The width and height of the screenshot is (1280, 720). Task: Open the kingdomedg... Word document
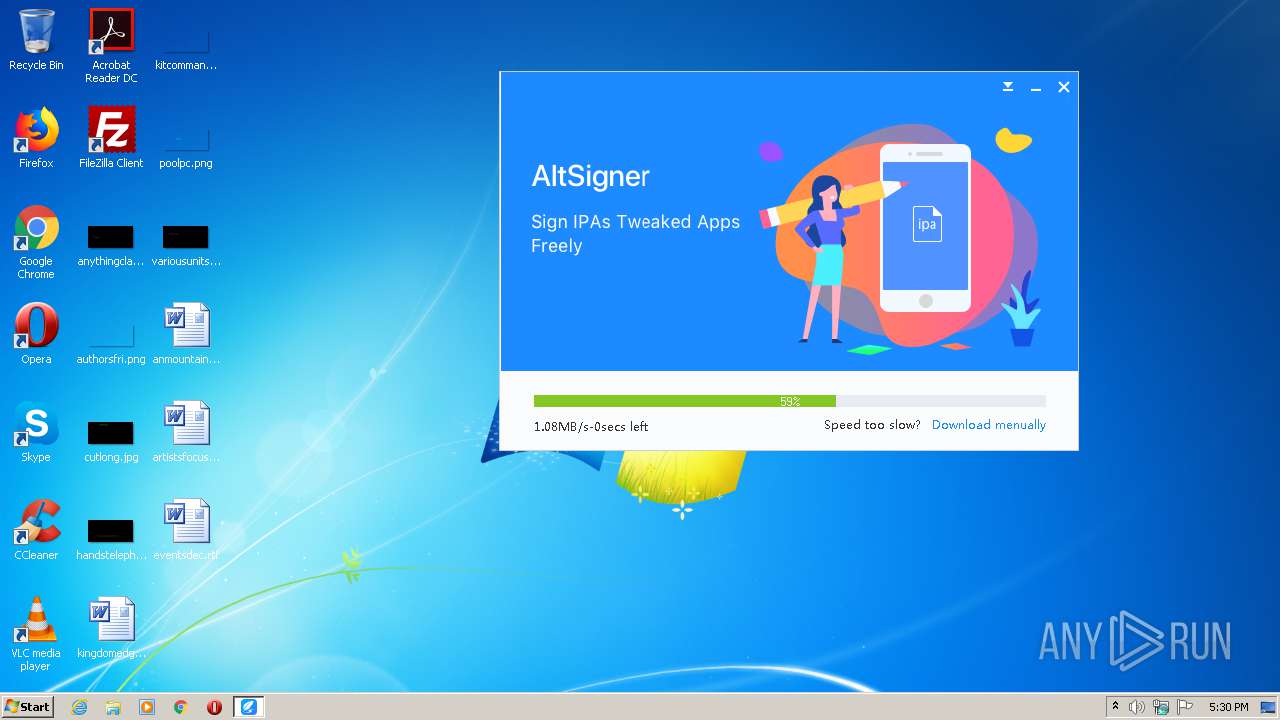coord(111,628)
